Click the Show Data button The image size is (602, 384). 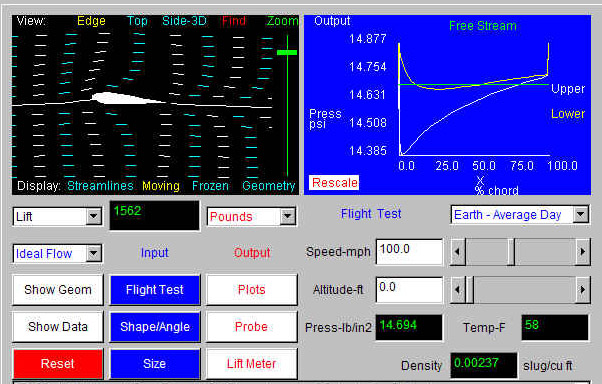[58, 327]
